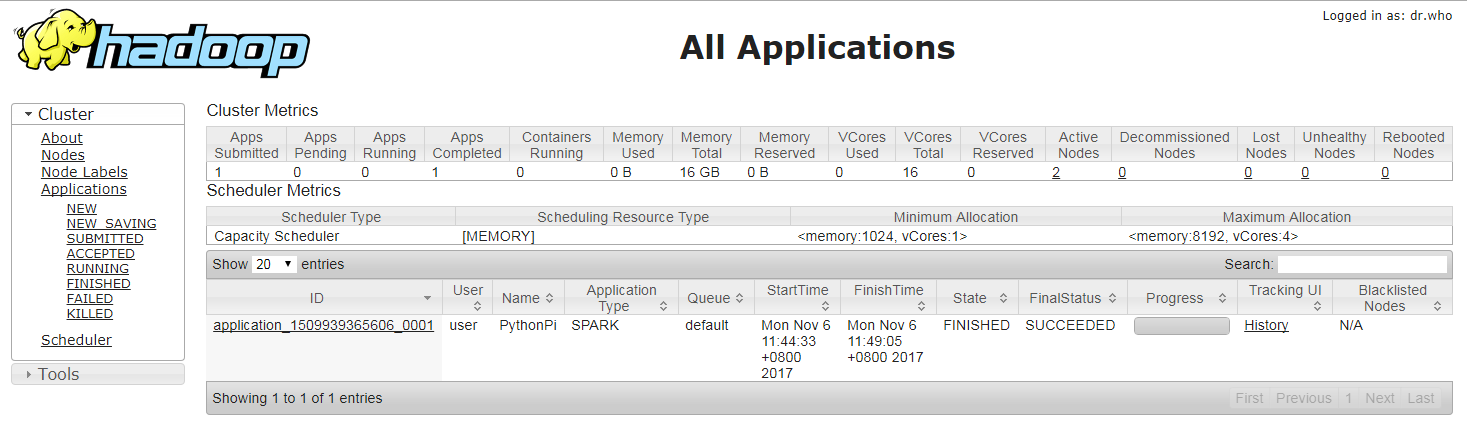Sort table by Tracking UI column
Image resolution: width=1467 pixels, height=443 pixels.
1285,298
